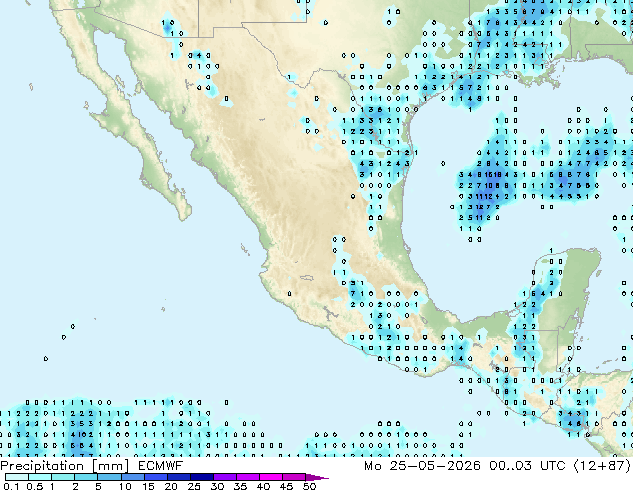Click the 20–25 mm legend color swatch
Viewport: 634px width, 490px height.
178,477
